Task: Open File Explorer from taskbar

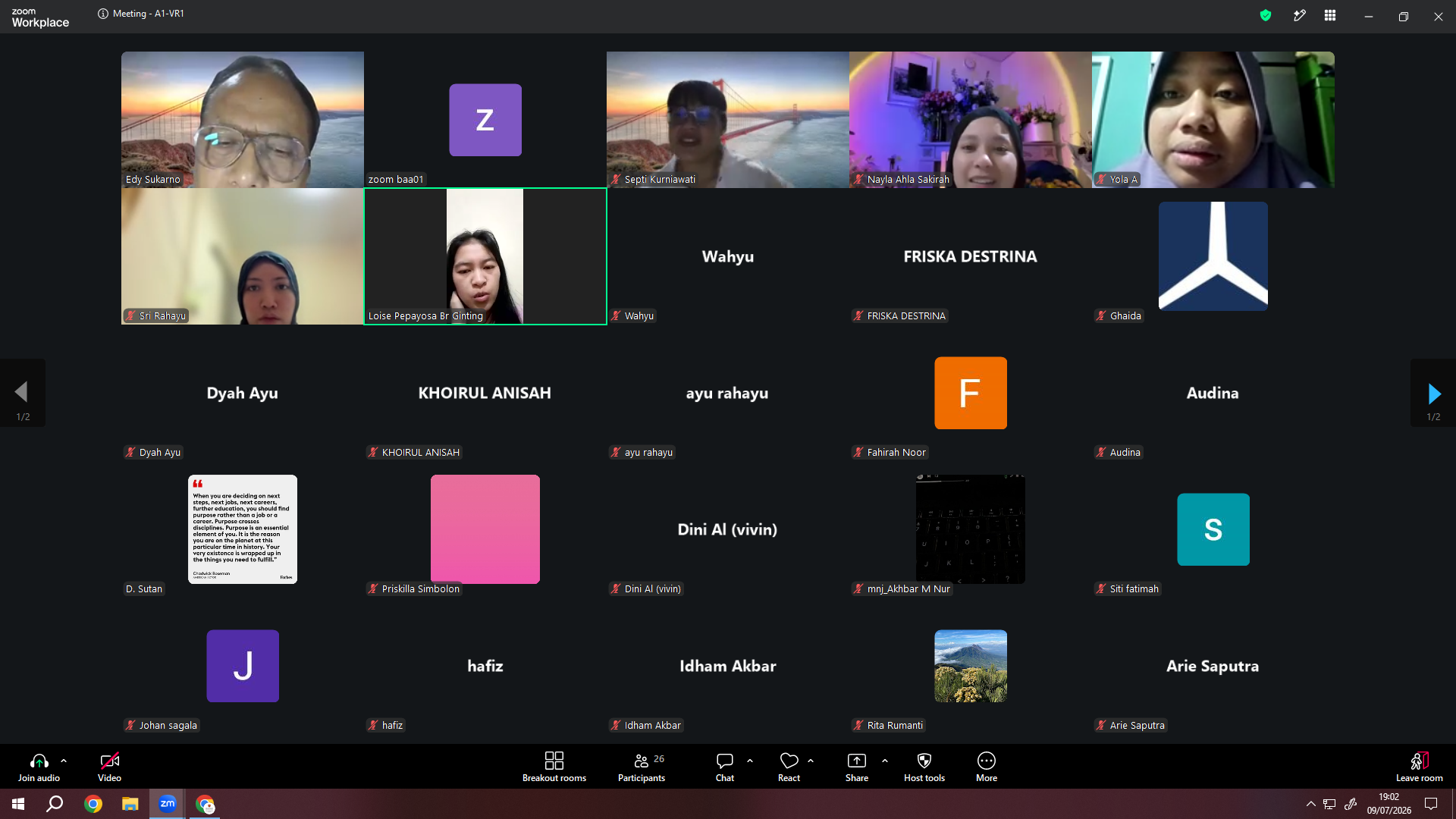Action: [x=130, y=804]
